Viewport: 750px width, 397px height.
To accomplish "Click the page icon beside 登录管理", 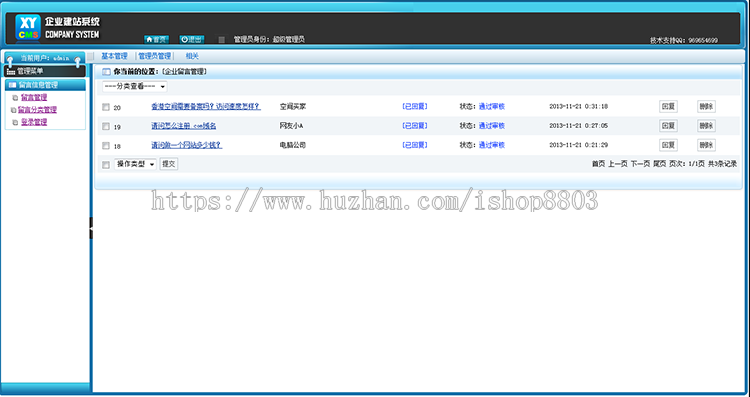I will click(x=15, y=122).
